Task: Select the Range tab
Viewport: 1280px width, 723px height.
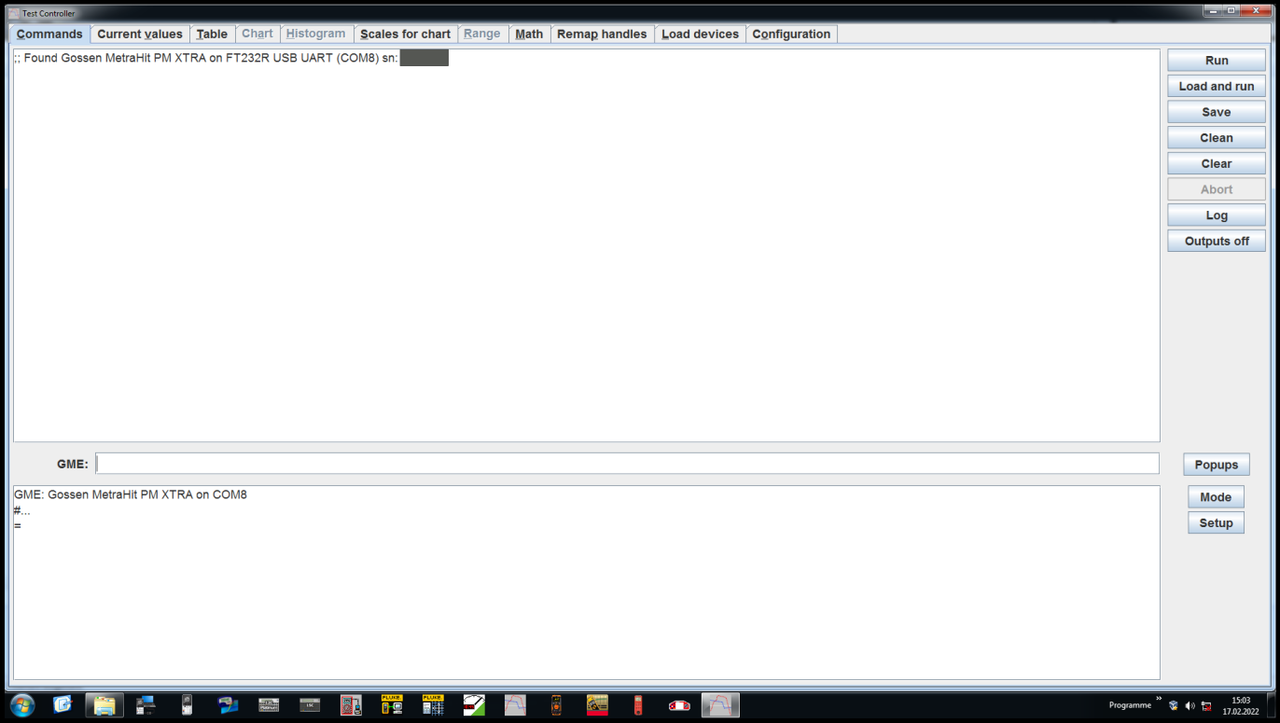Action: pos(482,34)
